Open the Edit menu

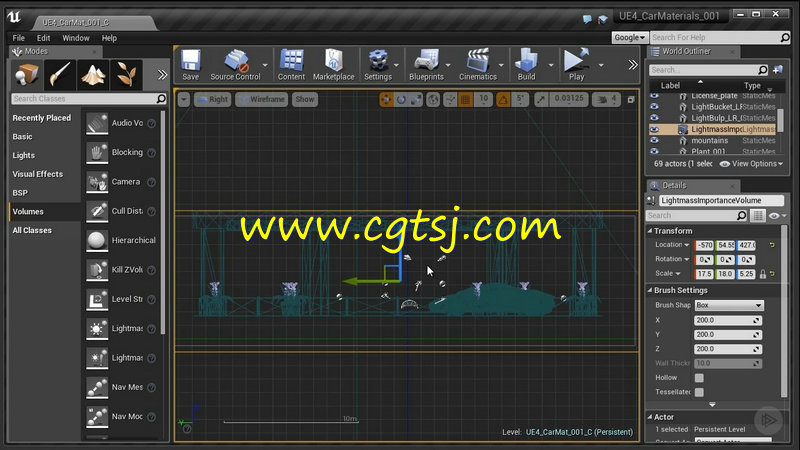tap(43, 38)
